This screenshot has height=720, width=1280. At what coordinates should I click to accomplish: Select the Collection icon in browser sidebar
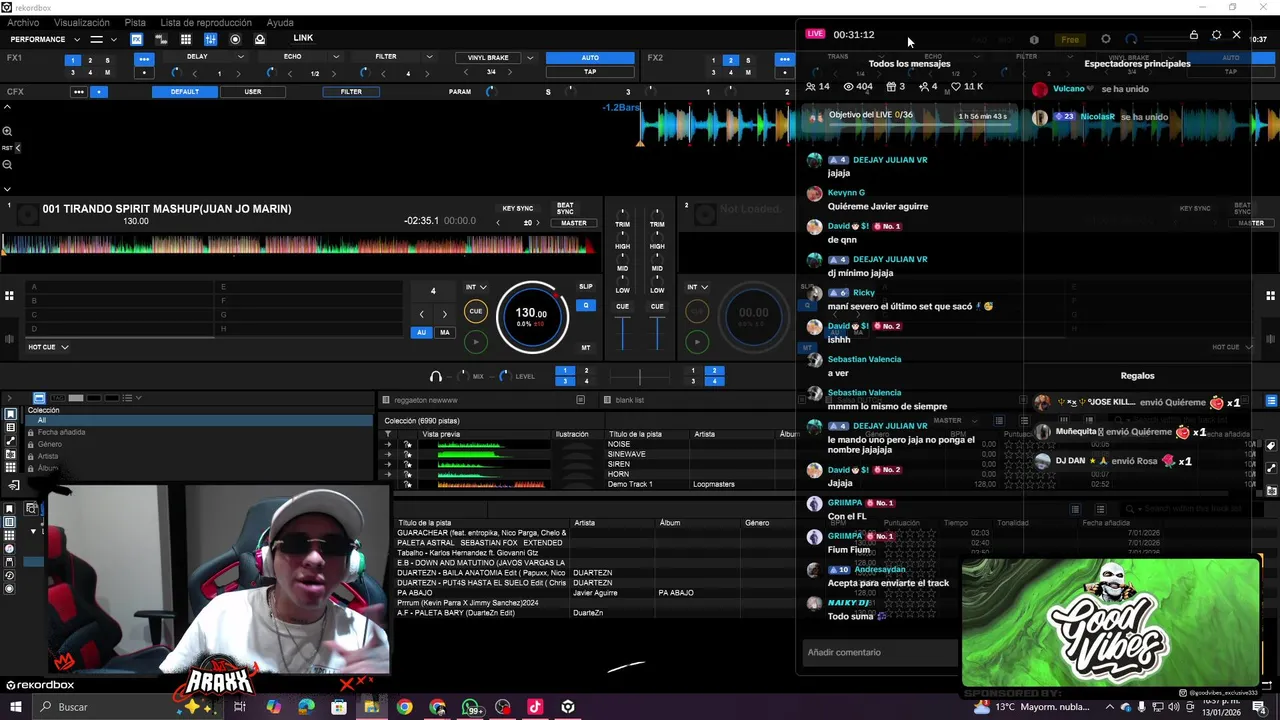(10, 414)
